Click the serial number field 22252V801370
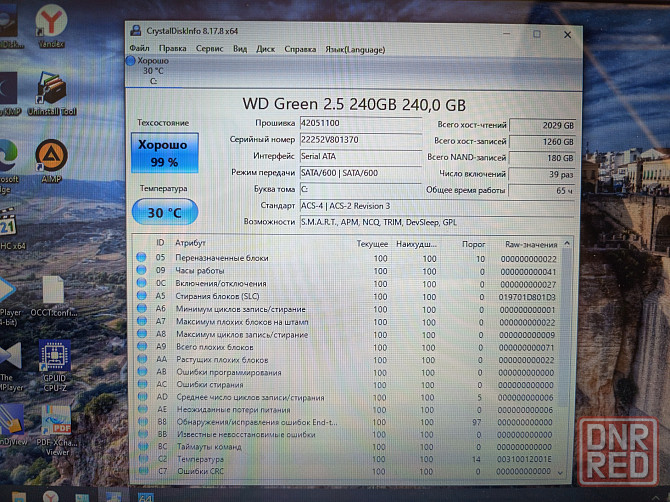The image size is (670, 502). 361,140
